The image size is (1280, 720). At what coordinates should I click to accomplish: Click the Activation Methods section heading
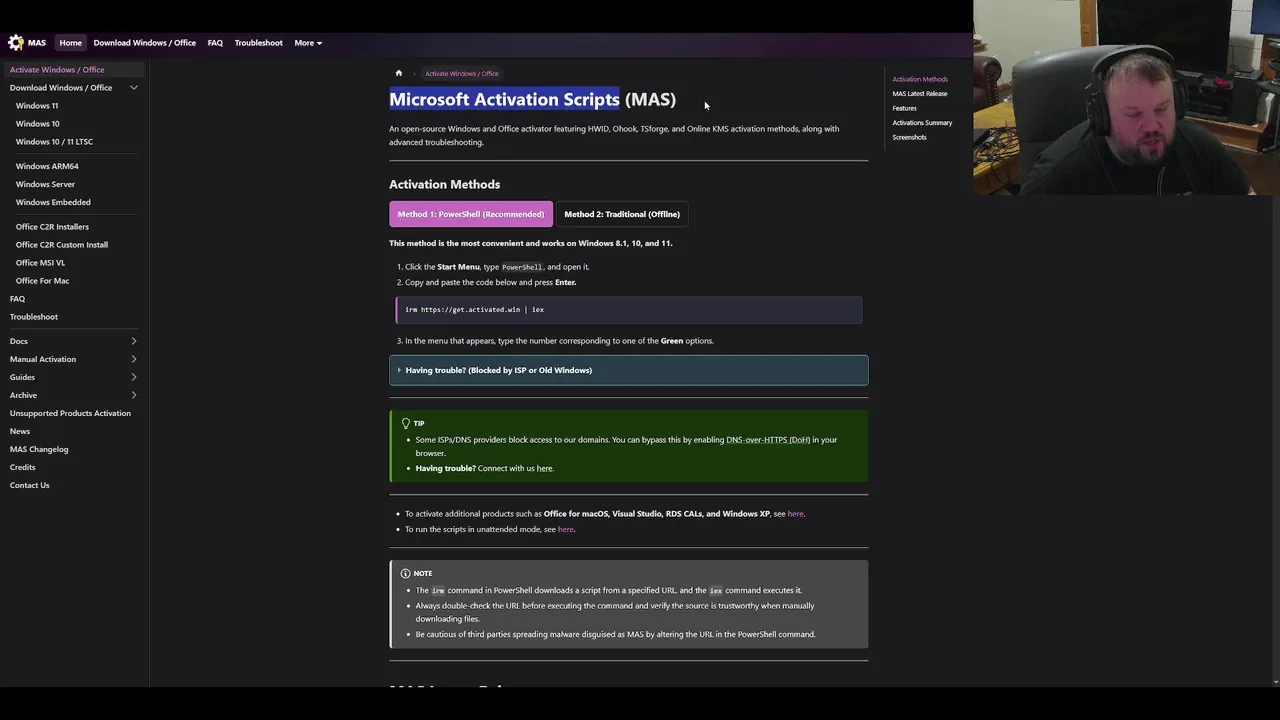[x=444, y=184]
